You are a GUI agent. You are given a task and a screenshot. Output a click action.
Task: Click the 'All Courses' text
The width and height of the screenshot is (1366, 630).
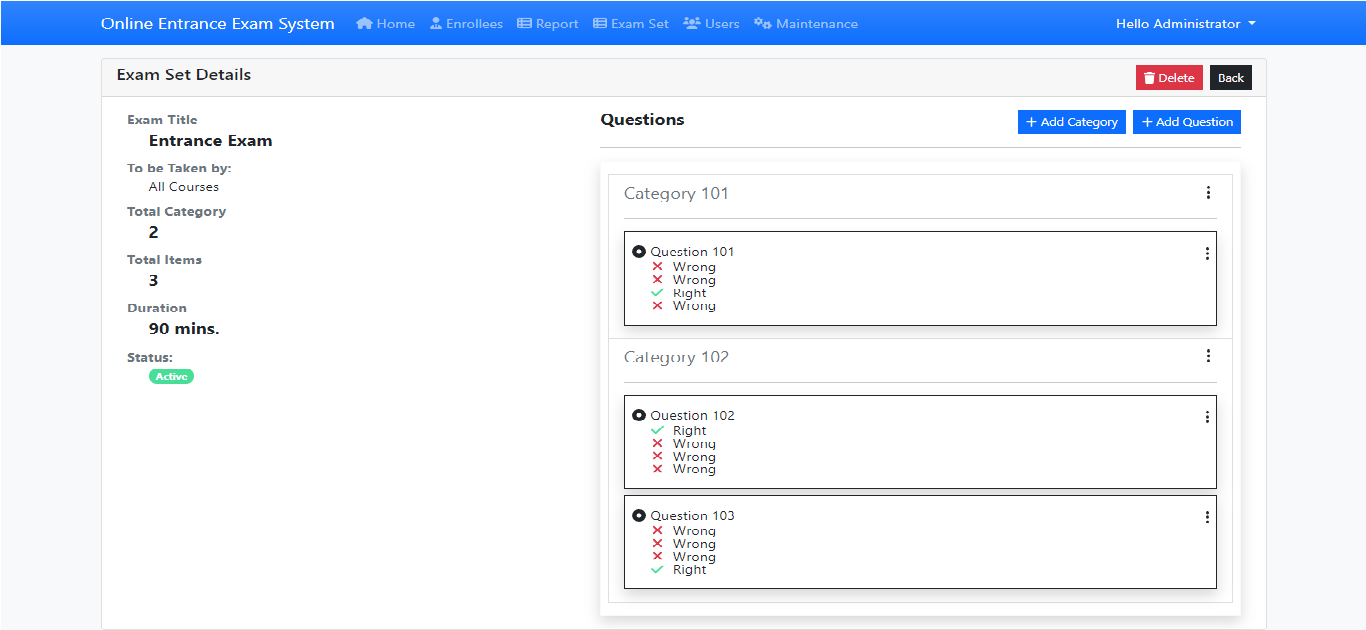pos(184,187)
